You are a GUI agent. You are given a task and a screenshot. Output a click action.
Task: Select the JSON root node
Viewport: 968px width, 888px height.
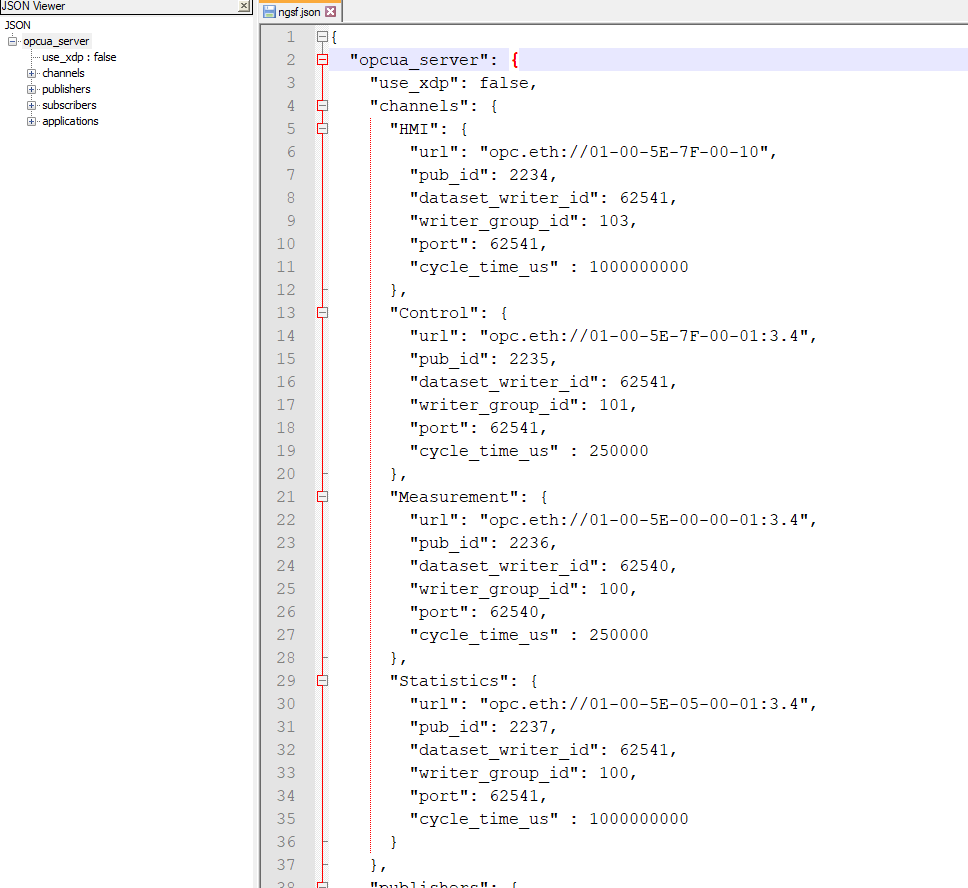17,25
